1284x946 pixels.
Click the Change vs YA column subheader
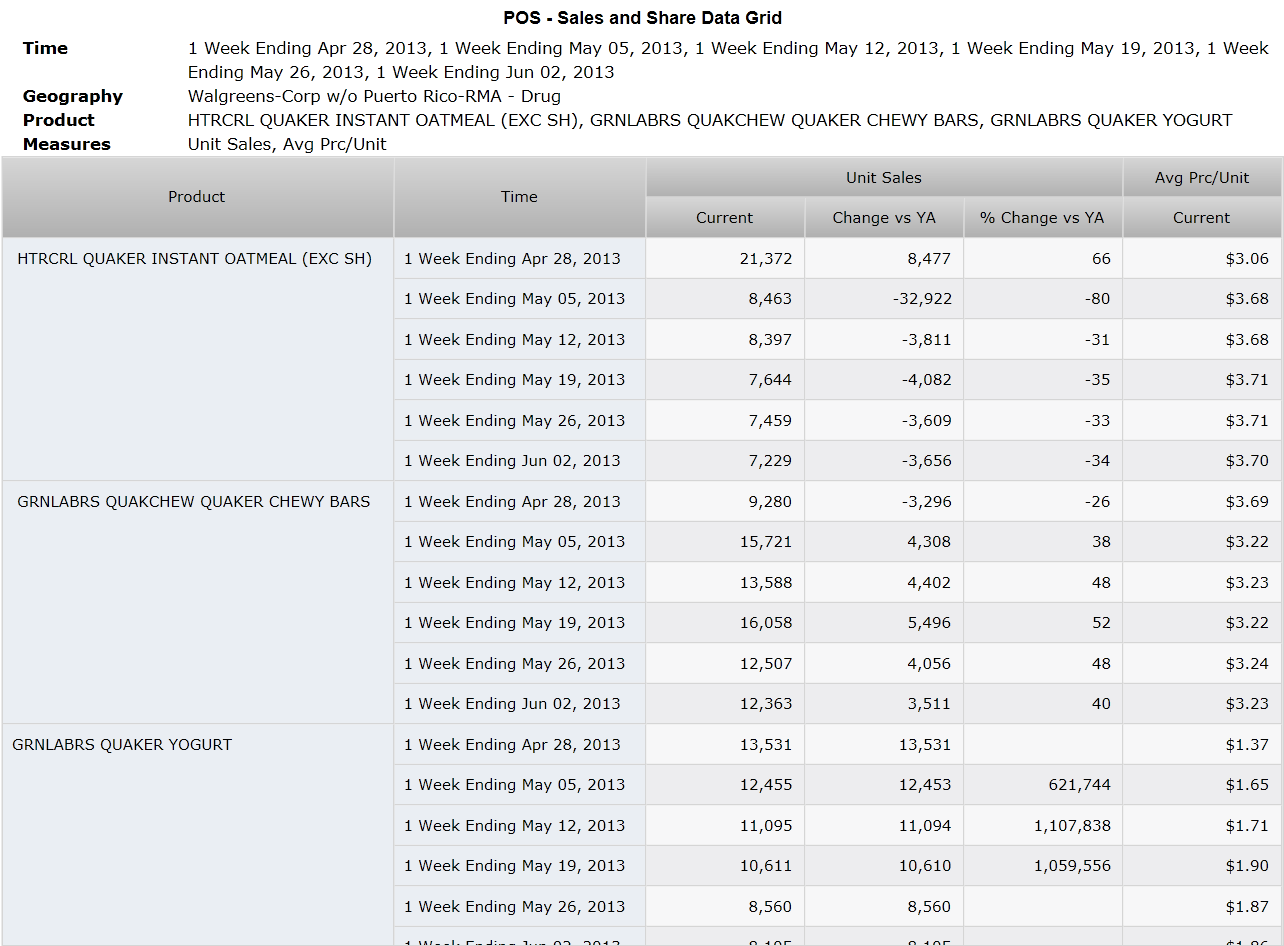(884, 218)
